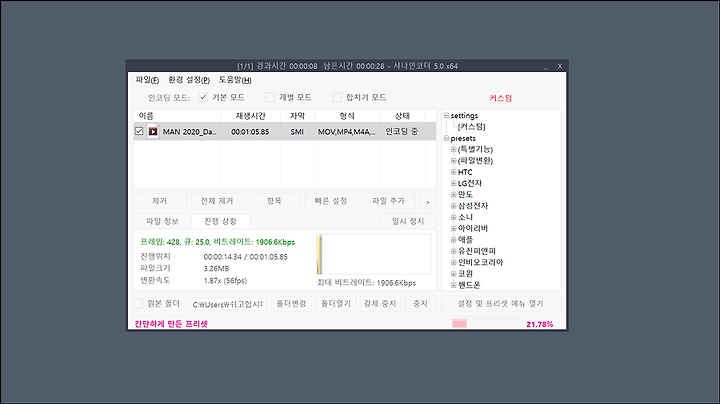The image size is (720, 404).
Task: Close the 샤나인코더 window
Action: pos(560,66)
